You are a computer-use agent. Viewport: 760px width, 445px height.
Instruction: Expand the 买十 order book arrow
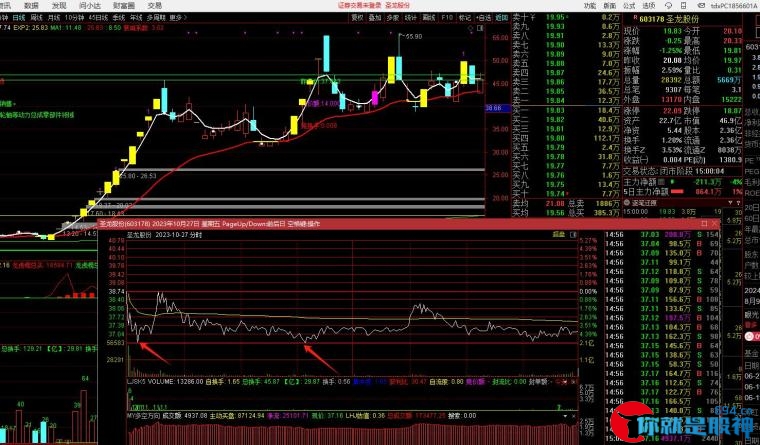pyautogui.click(x=568, y=194)
